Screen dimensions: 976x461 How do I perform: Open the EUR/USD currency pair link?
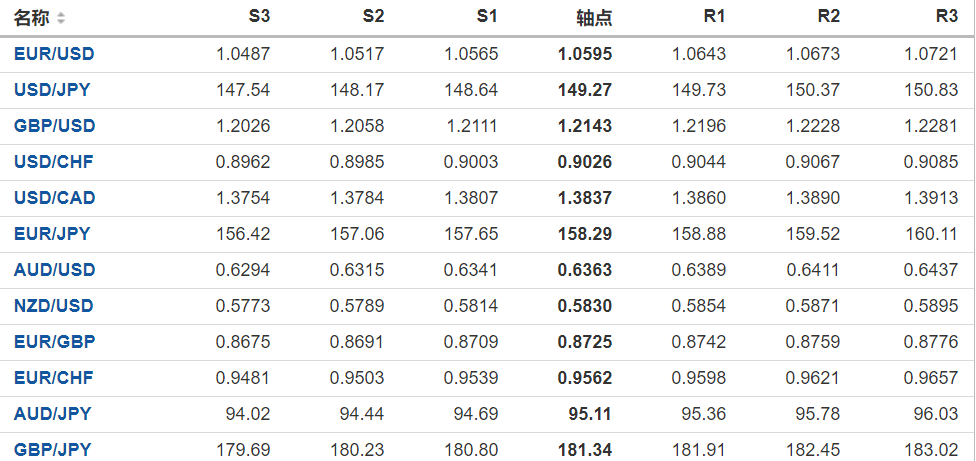pos(54,54)
